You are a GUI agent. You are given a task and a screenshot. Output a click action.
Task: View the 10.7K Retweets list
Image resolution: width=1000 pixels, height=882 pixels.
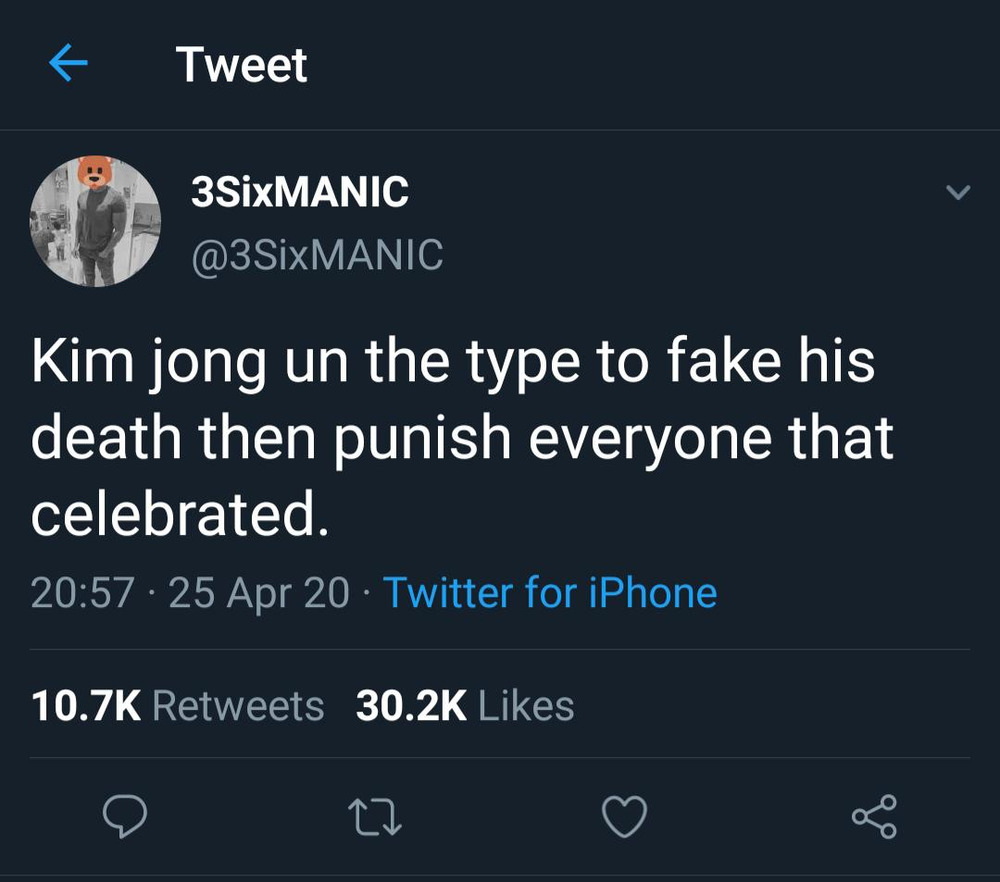[x=177, y=706]
